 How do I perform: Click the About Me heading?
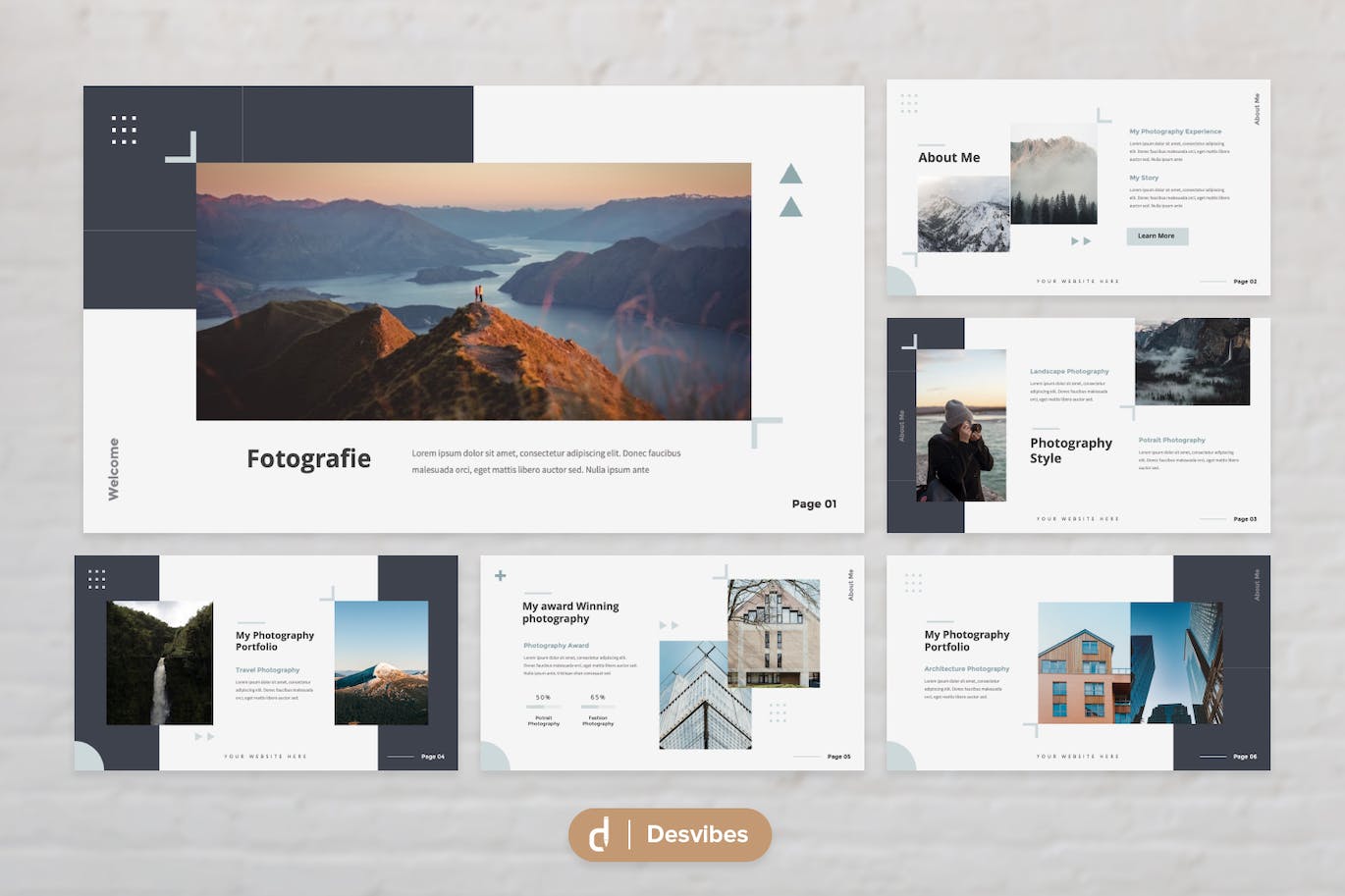(x=948, y=157)
